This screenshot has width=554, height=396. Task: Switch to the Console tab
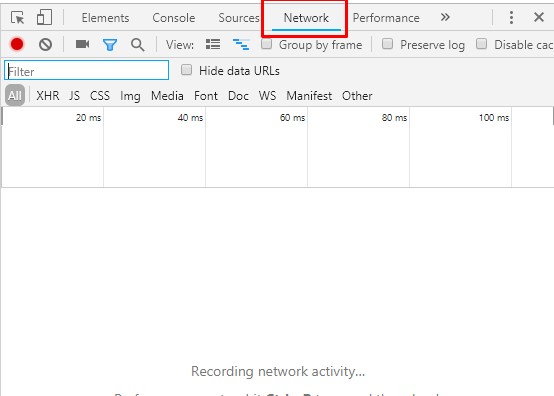pyautogui.click(x=174, y=18)
